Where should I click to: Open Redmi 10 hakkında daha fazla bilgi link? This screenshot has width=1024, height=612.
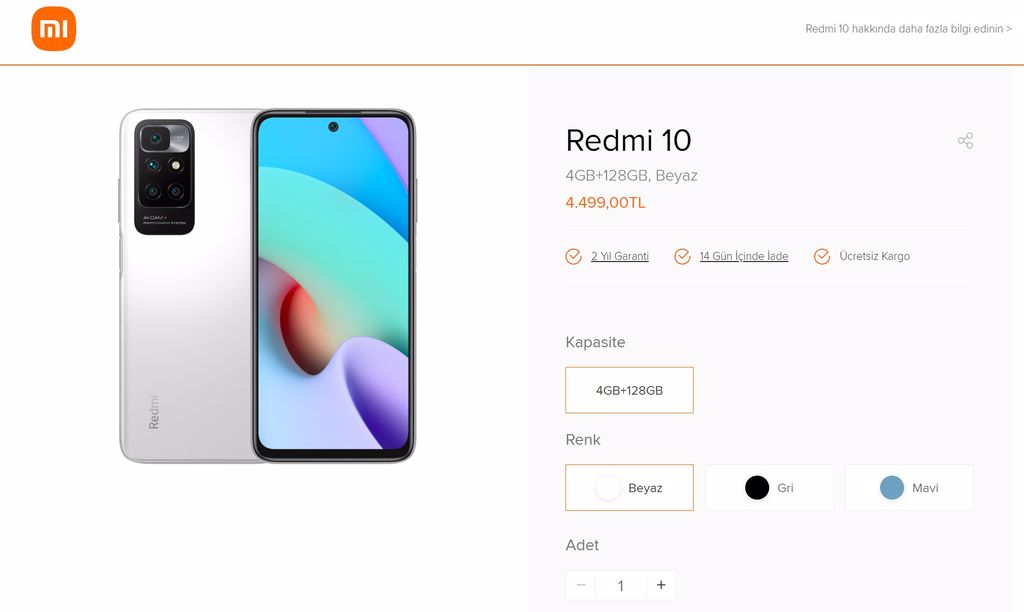pos(908,29)
